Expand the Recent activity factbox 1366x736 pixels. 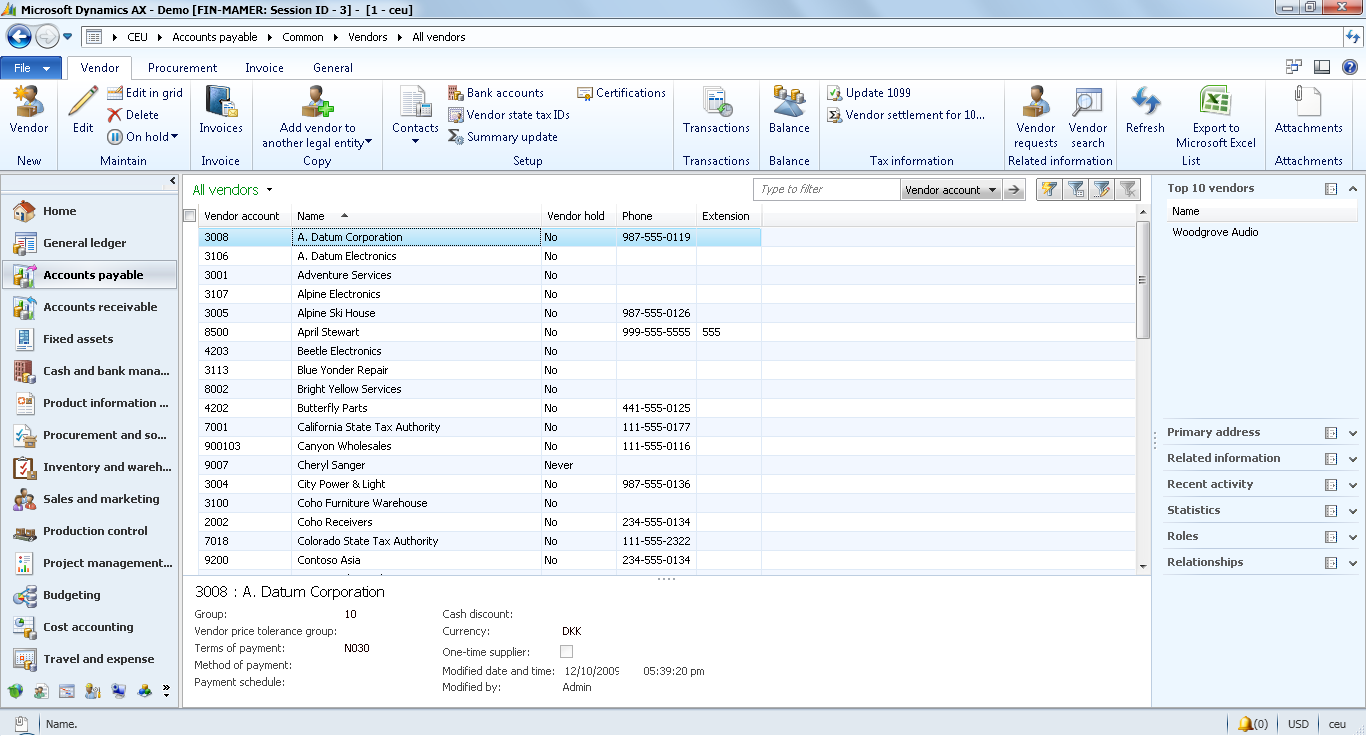(1353, 485)
